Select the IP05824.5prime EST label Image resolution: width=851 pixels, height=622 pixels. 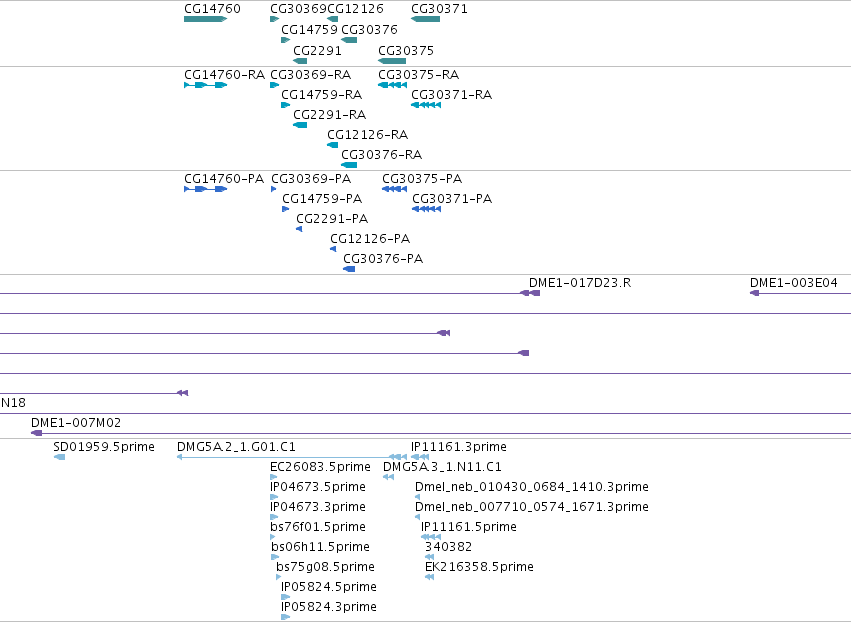point(328,587)
